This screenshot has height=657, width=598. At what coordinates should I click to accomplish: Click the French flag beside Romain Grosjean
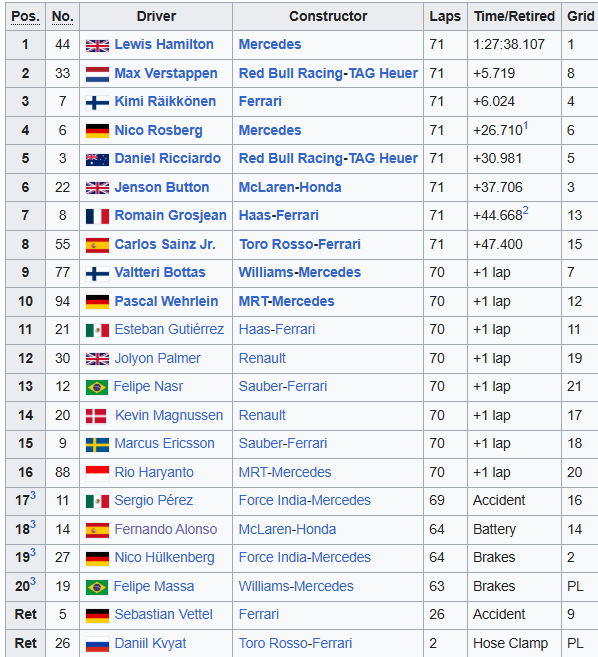97,216
